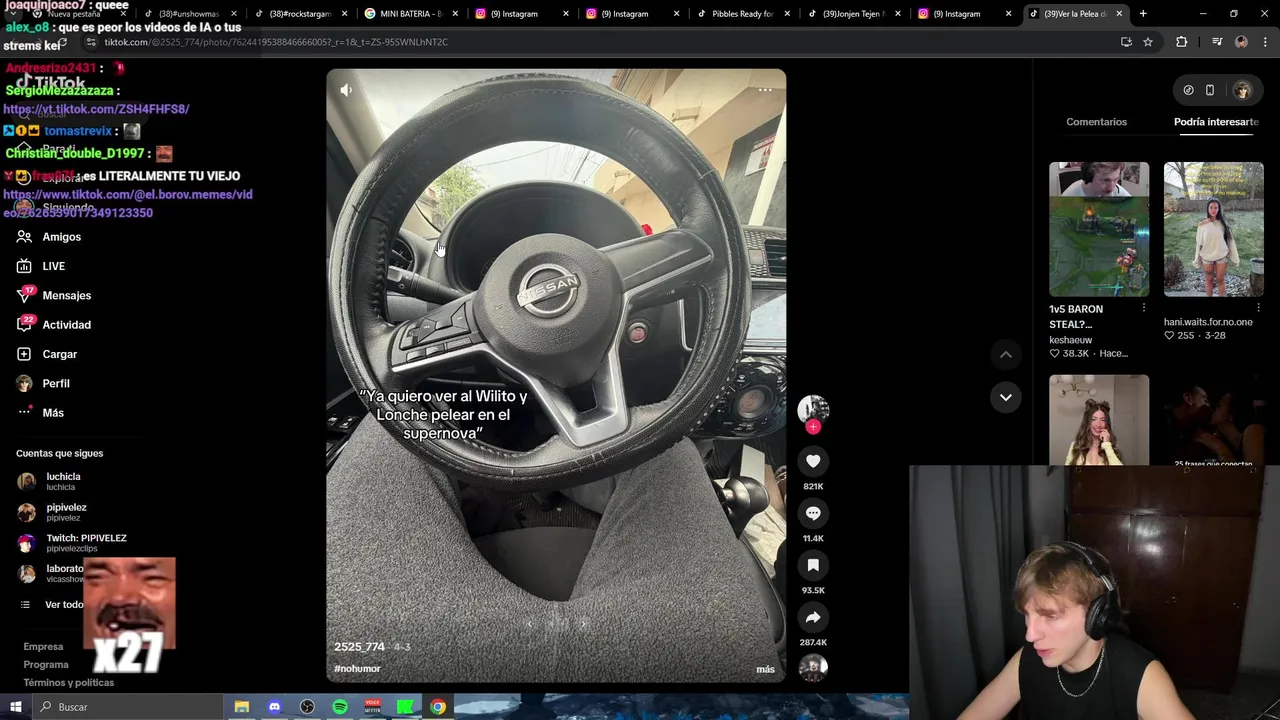Open OBS Studio from the taskbar

click(307, 707)
